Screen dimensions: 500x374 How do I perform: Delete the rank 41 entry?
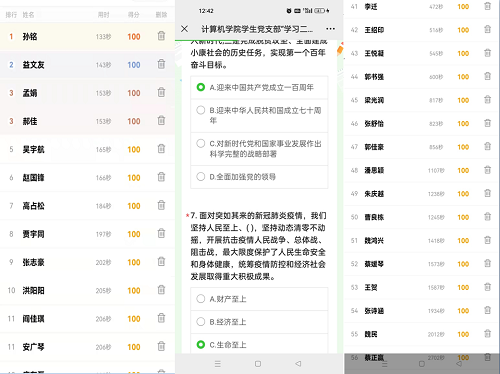[487, 6]
